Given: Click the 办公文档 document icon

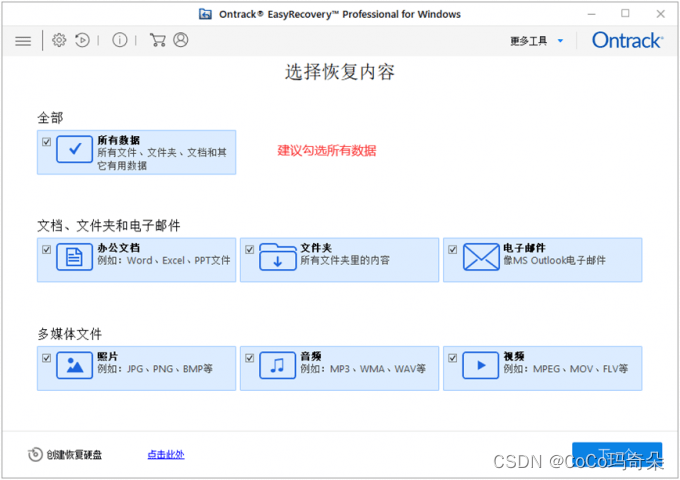Looking at the screenshot, I should (x=75, y=257).
